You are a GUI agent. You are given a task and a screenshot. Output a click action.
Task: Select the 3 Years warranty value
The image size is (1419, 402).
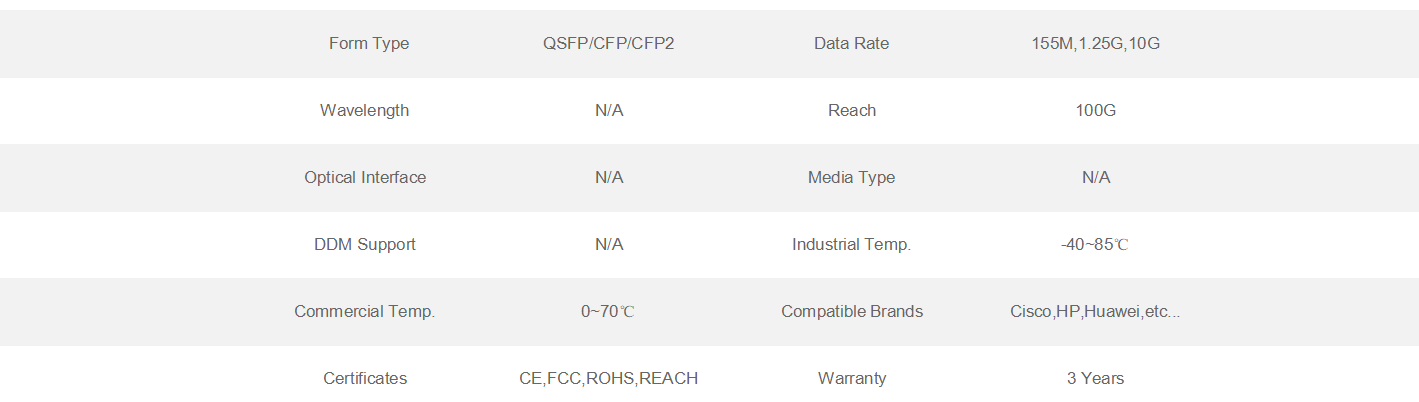(1095, 378)
